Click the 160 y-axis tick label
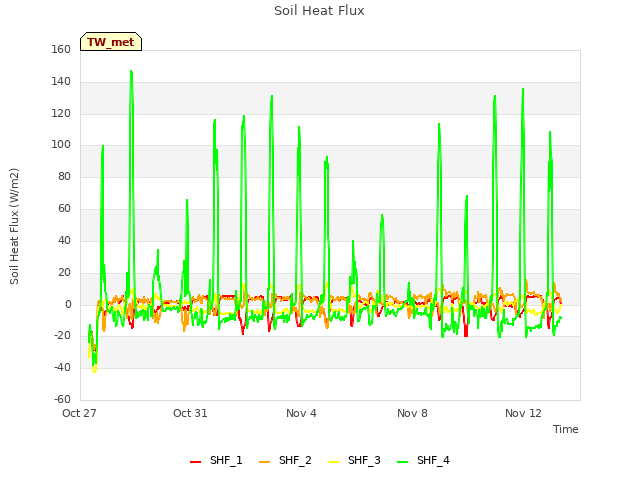This screenshot has height=480, width=640. coord(61,49)
